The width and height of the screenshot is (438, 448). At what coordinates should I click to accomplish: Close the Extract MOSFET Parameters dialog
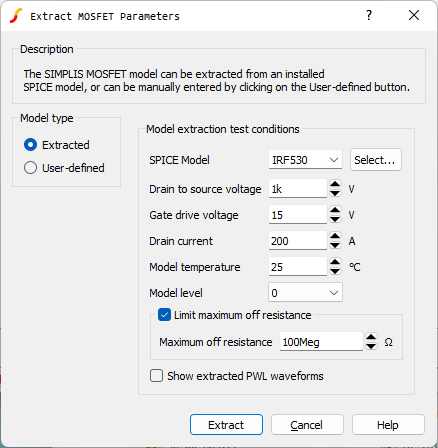coord(414,15)
